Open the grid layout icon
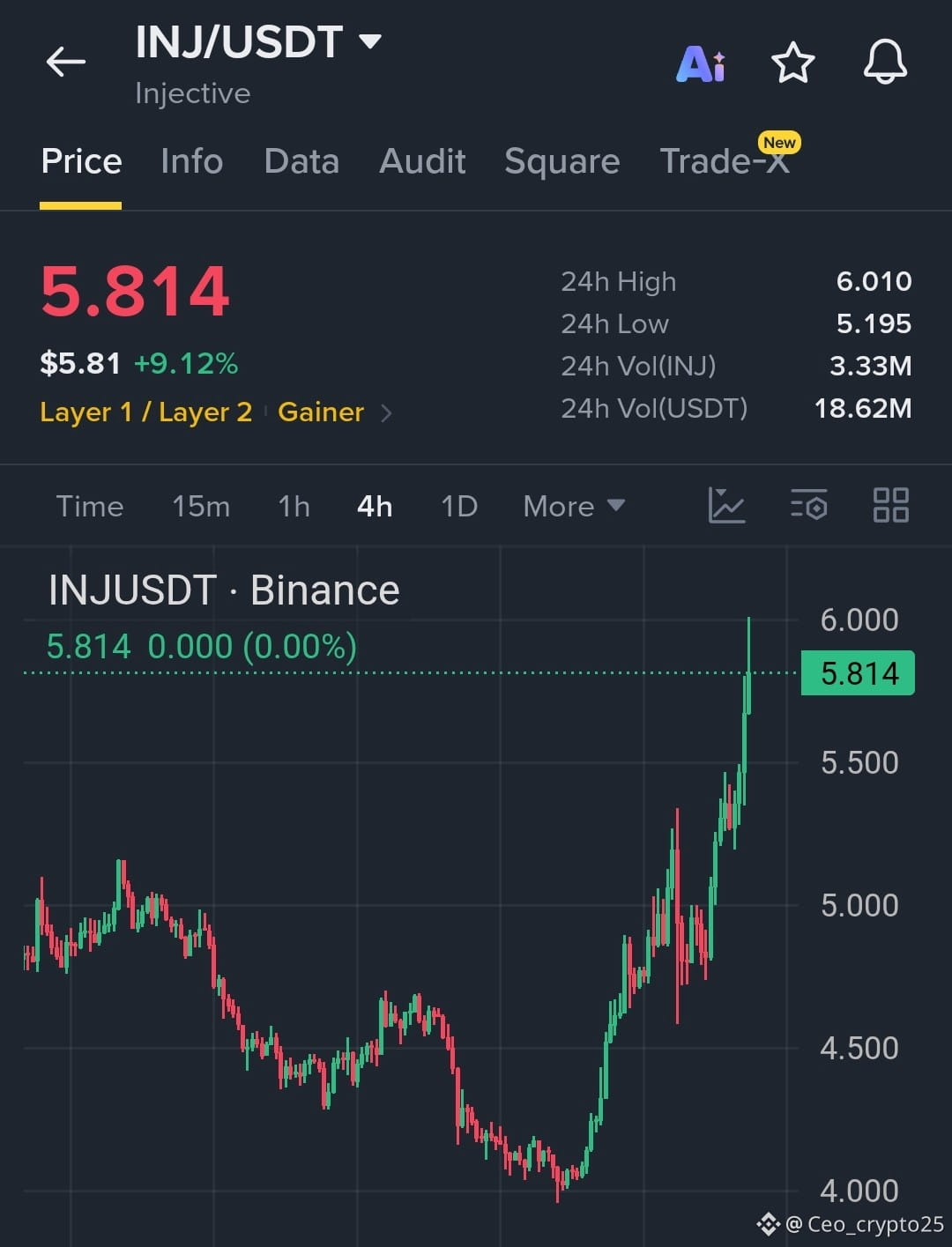952x1247 pixels. [890, 506]
